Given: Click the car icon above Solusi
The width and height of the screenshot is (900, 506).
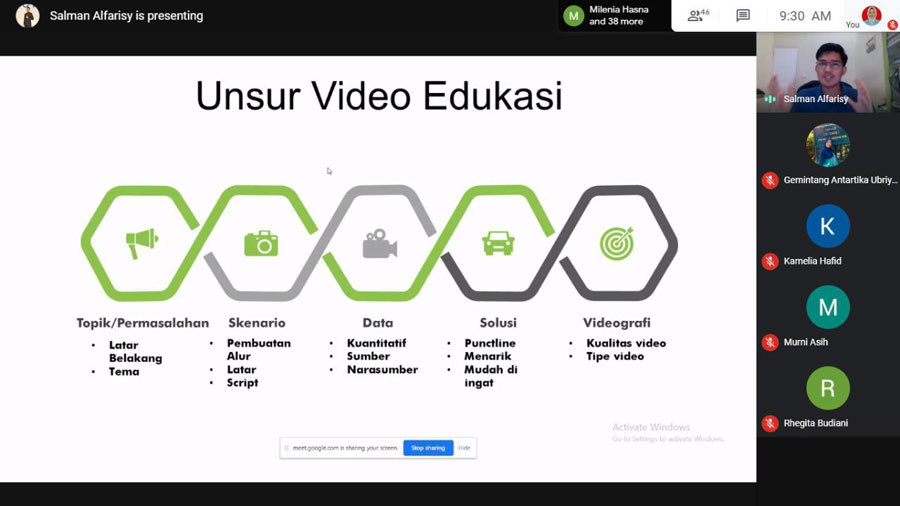Looking at the screenshot, I should [x=498, y=243].
